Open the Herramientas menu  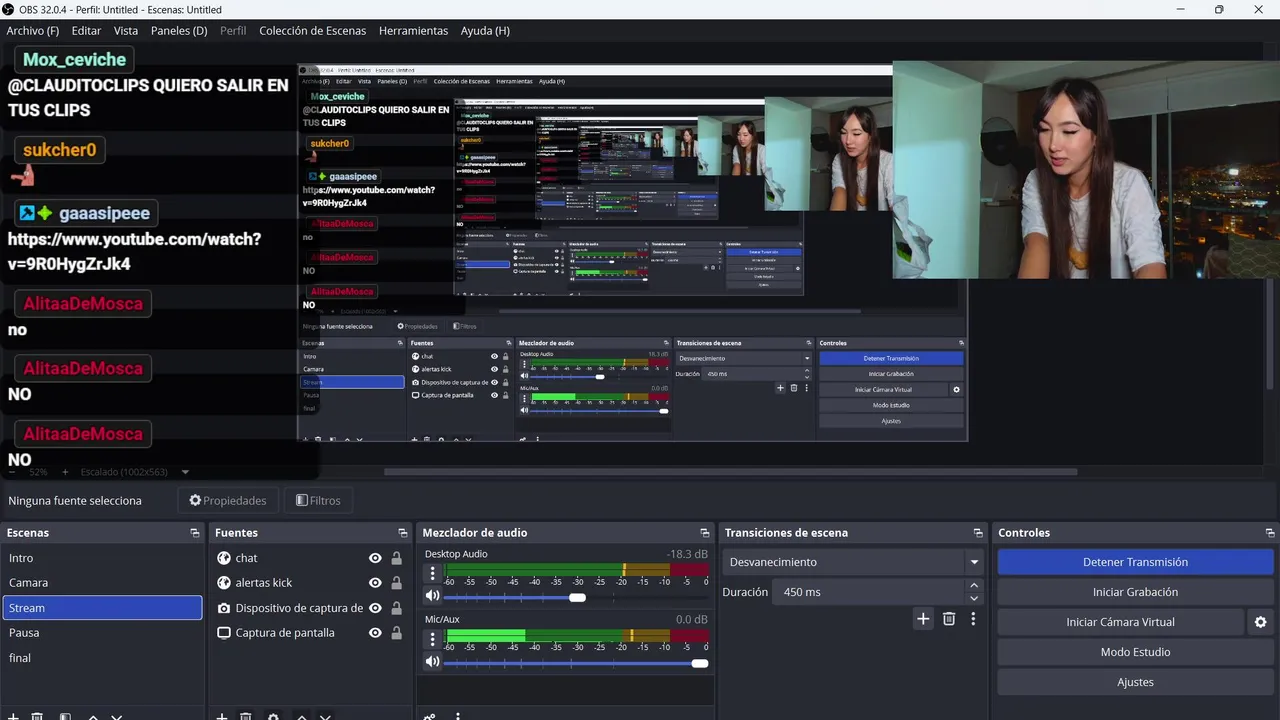[413, 31]
